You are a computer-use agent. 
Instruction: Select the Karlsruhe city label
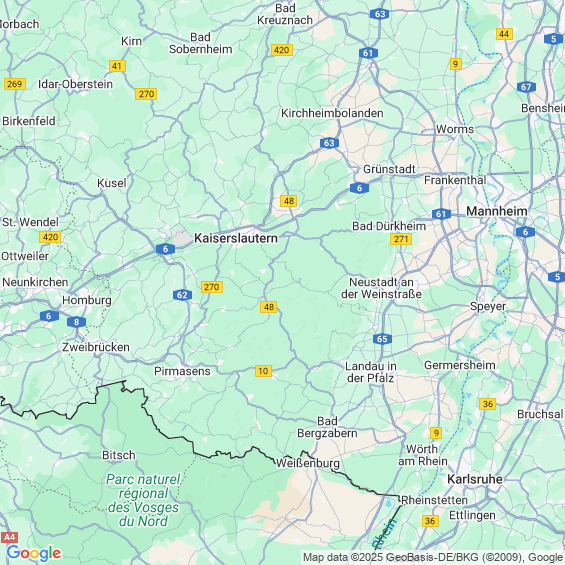coord(475,479)
